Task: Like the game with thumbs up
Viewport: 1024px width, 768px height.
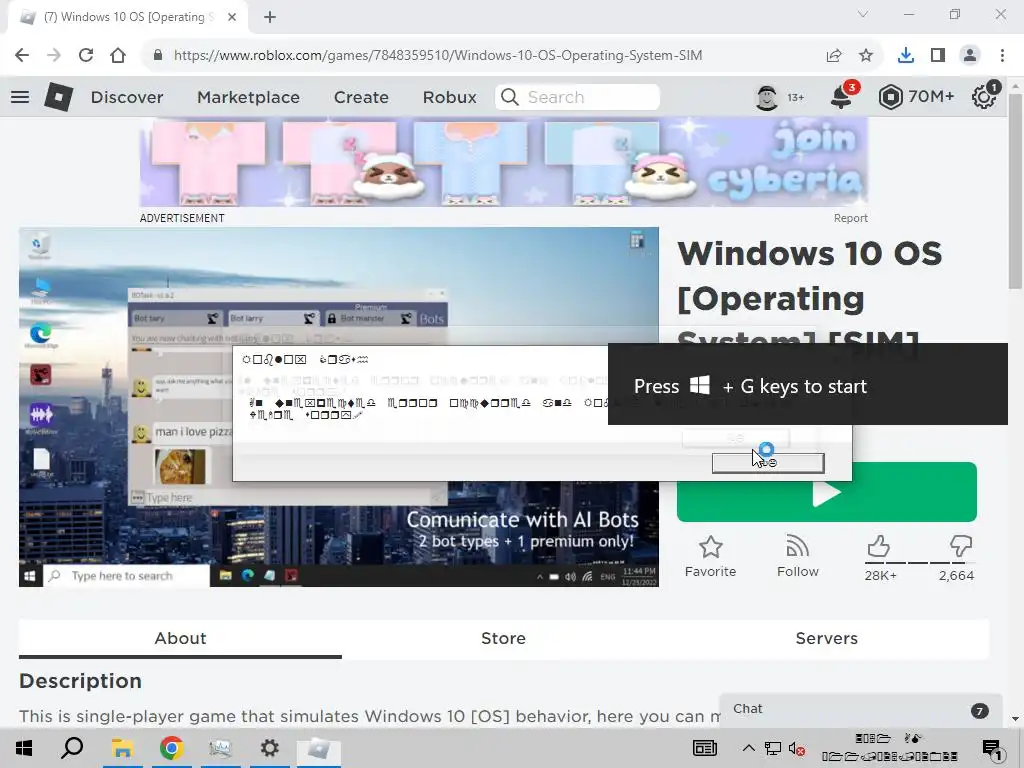Action: [x=879, y=547]
